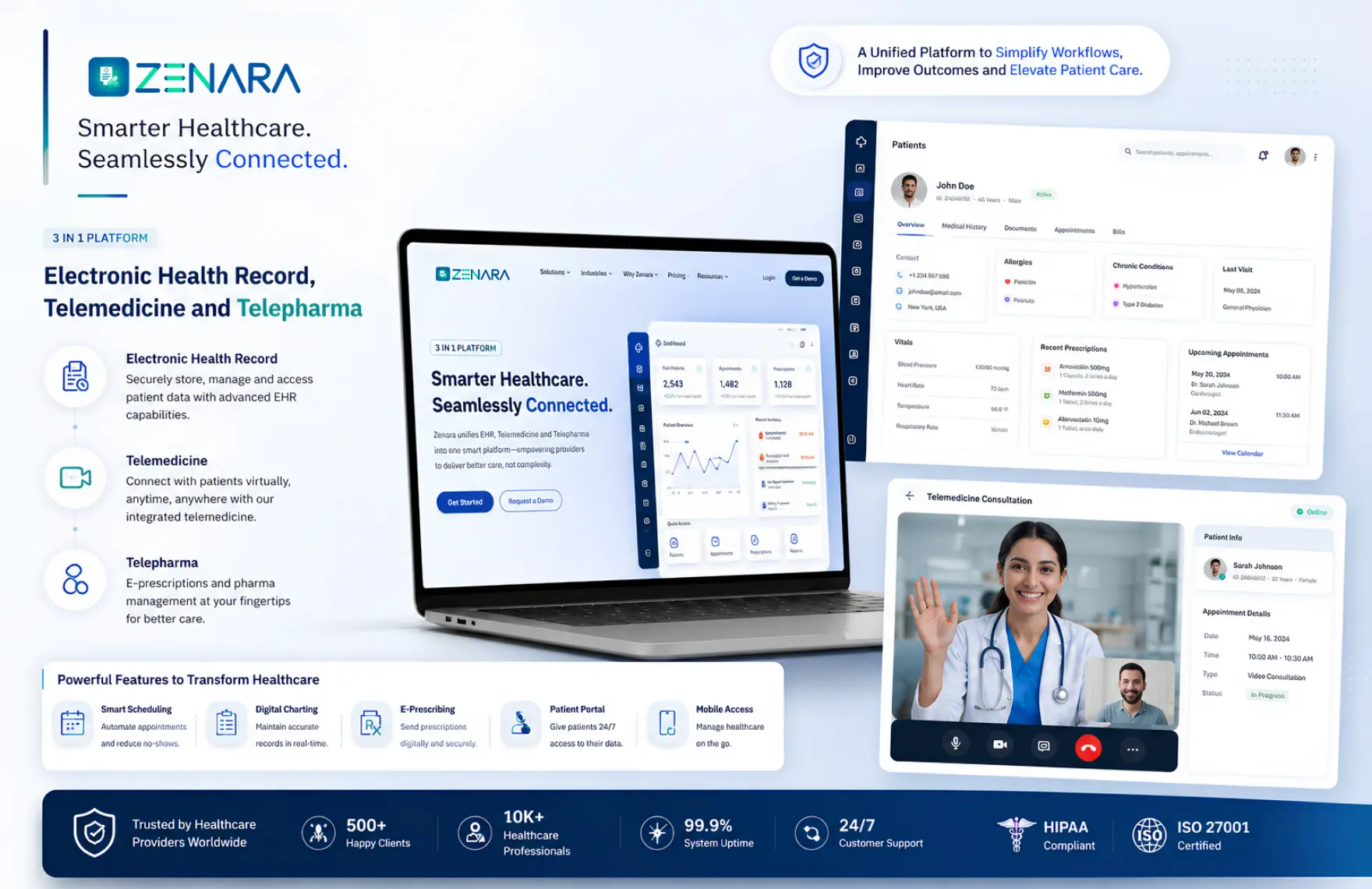Click the Mobile Access phone icon
Image resolution: width=1372 pixels, height=889 pixels.
coord(667,723)
